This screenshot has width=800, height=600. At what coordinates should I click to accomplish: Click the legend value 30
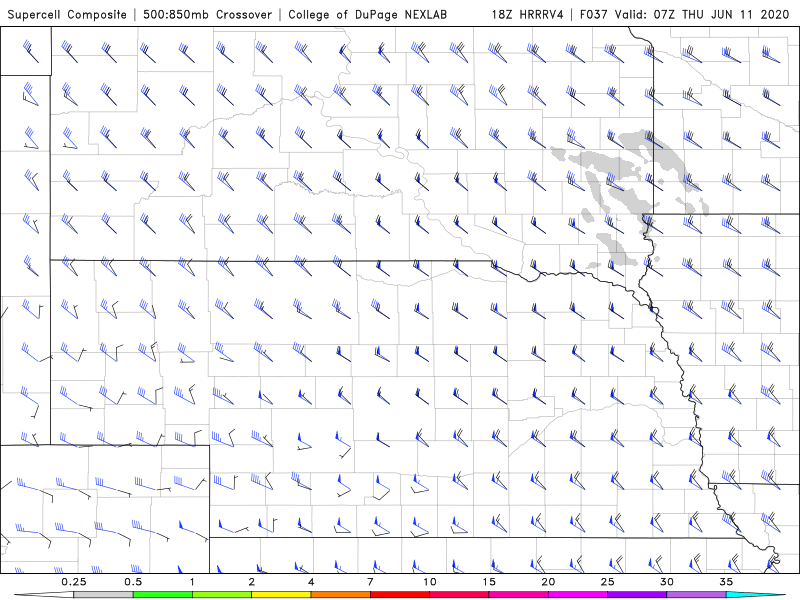tap(667, 582)
